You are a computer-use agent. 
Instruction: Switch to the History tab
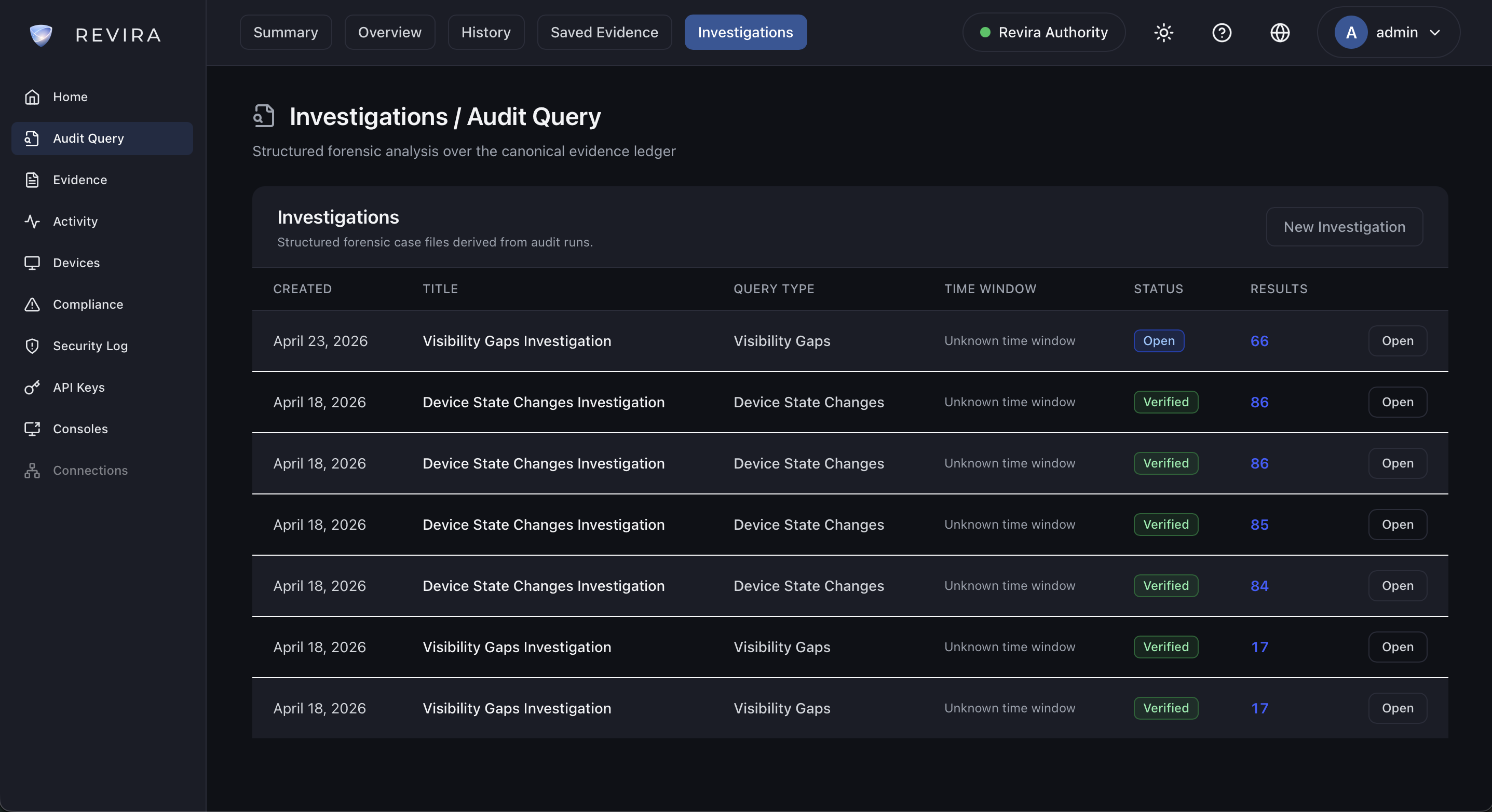pyautogui.click(x=486, y=32)
